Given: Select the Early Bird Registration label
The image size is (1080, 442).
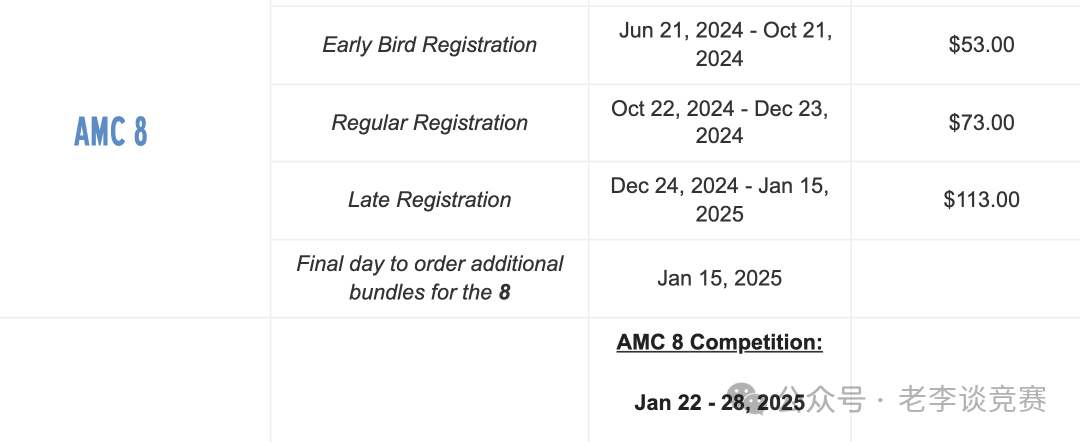Looking at the screenshot, I should click(429, 45).
